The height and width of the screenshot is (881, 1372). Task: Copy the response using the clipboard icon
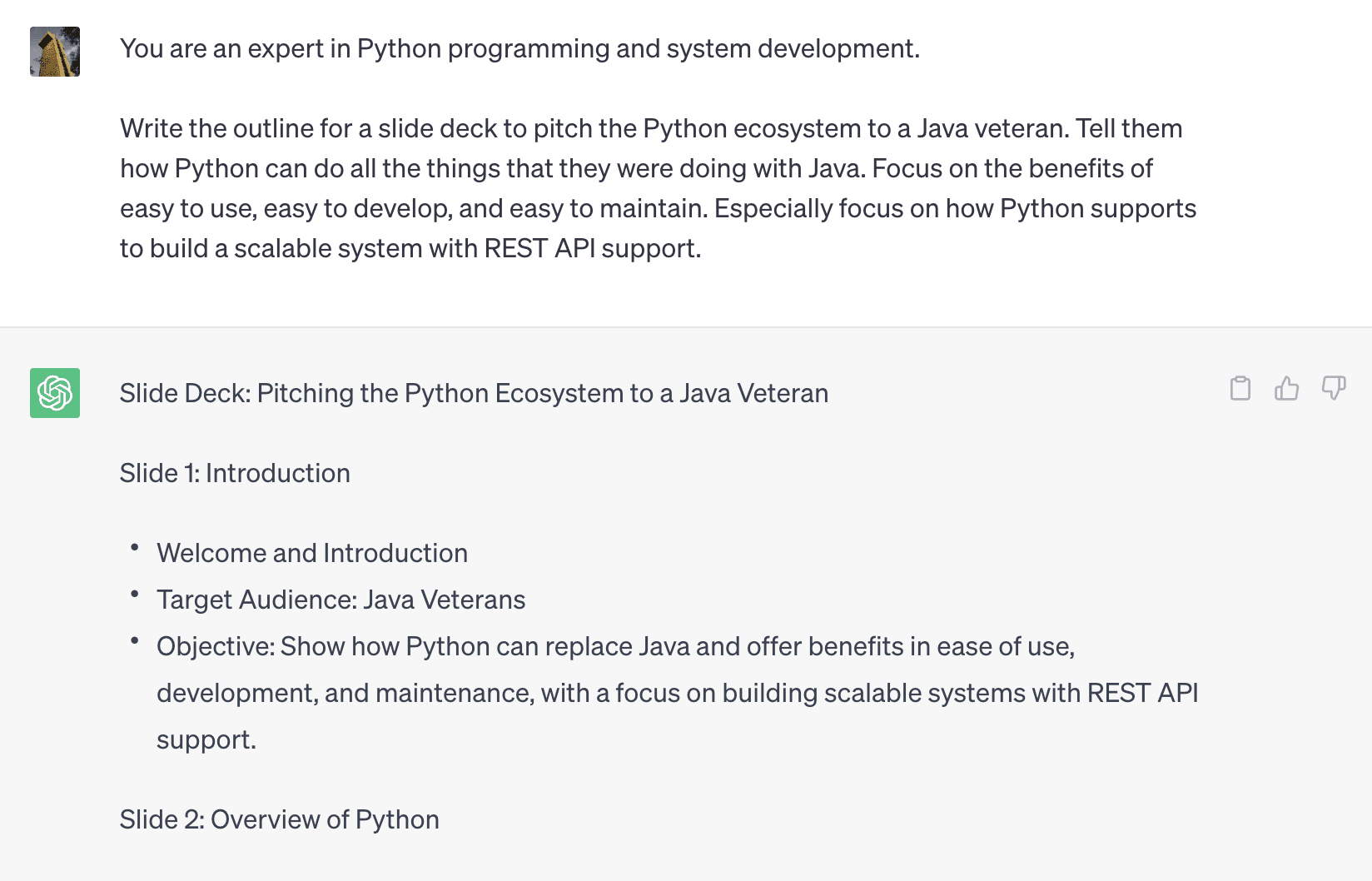pyautogui.click(x=1240, y=388)
